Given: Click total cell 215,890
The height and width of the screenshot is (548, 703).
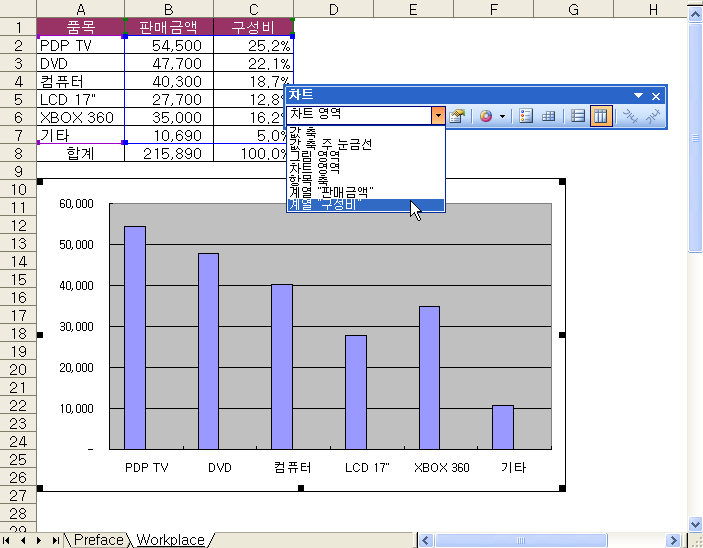Looking at the screenshot, I should pos(169,153).
